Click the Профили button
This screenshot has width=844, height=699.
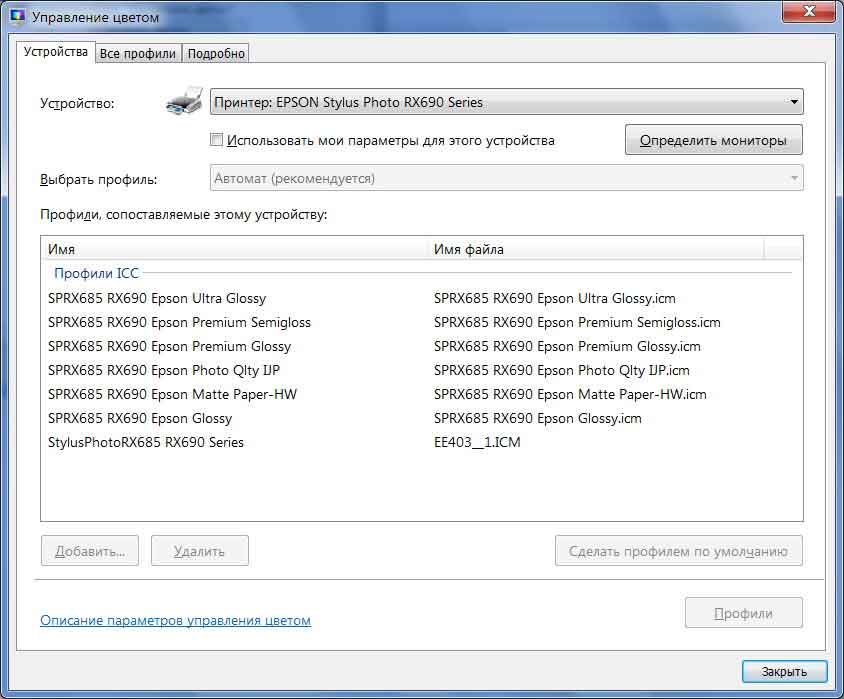743,613
